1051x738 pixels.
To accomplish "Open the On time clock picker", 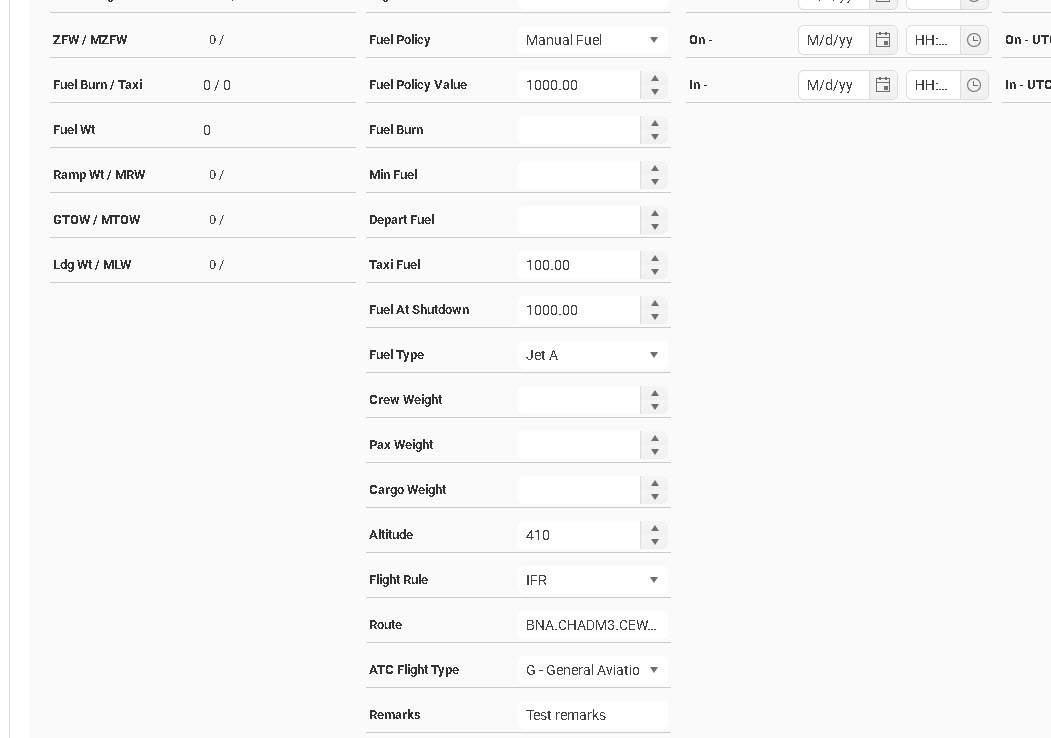I will coord(974,40).
